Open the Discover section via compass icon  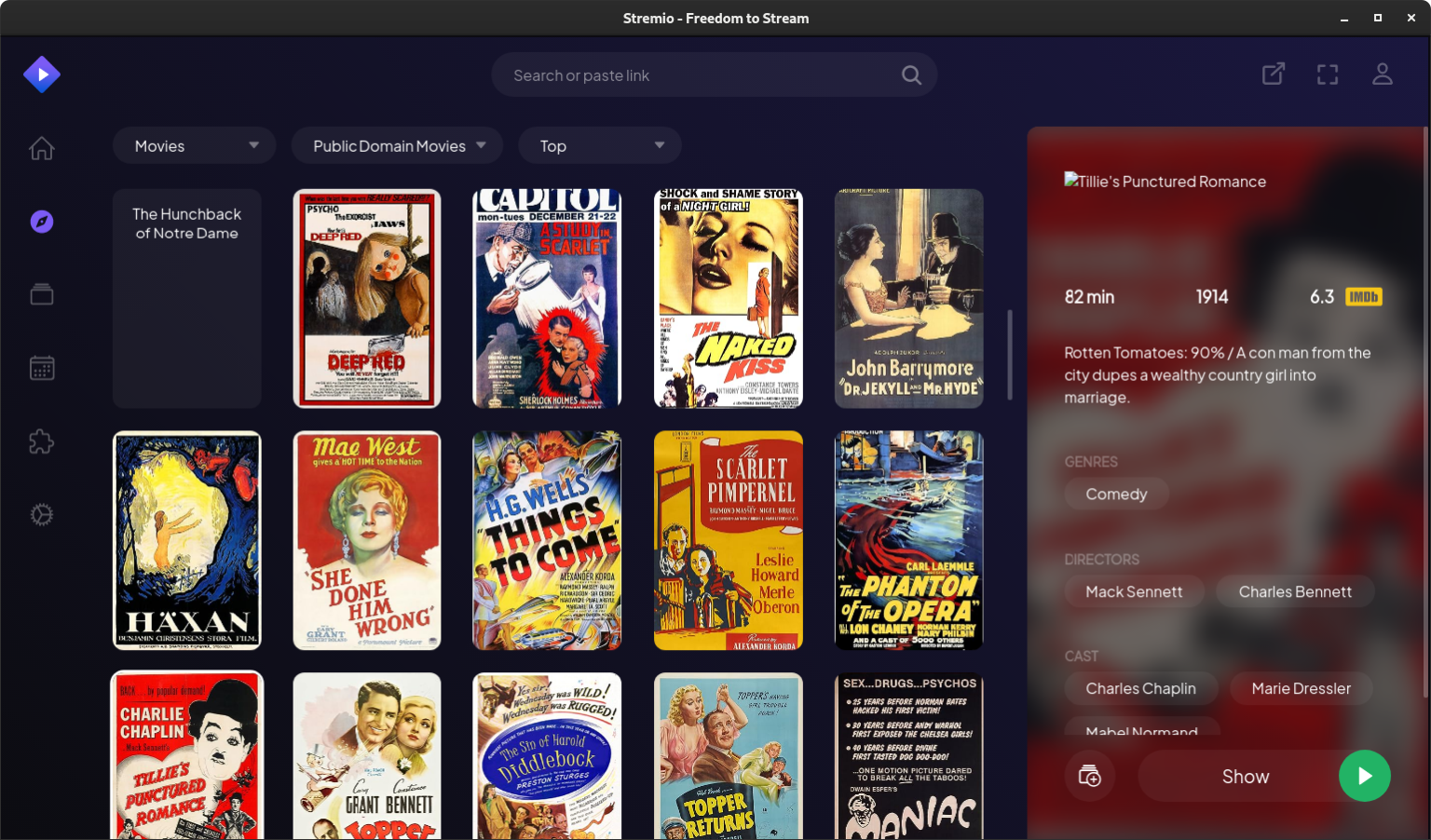(41, 222)
